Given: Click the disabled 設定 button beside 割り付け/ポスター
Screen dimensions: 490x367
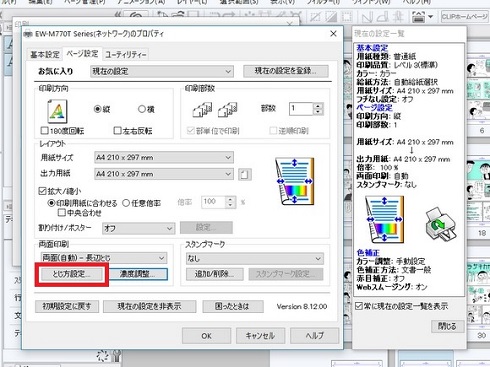Looking at the screenshot, I should (x=206, y=228).
